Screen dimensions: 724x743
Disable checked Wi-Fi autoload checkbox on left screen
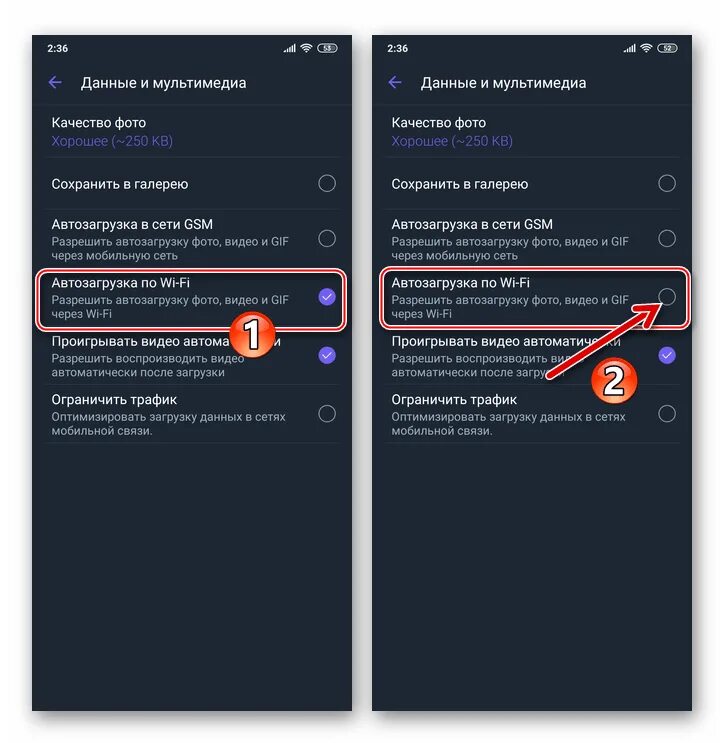(327, 297)
